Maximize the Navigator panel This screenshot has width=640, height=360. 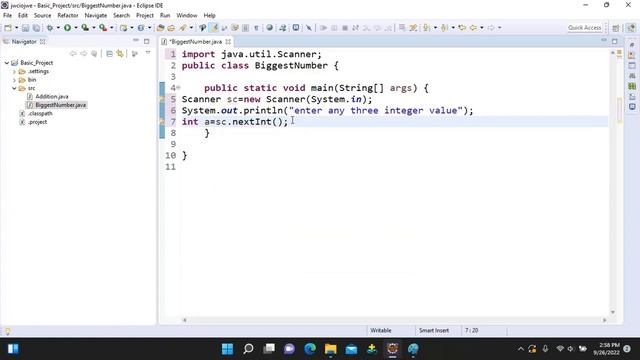point(147,41)
